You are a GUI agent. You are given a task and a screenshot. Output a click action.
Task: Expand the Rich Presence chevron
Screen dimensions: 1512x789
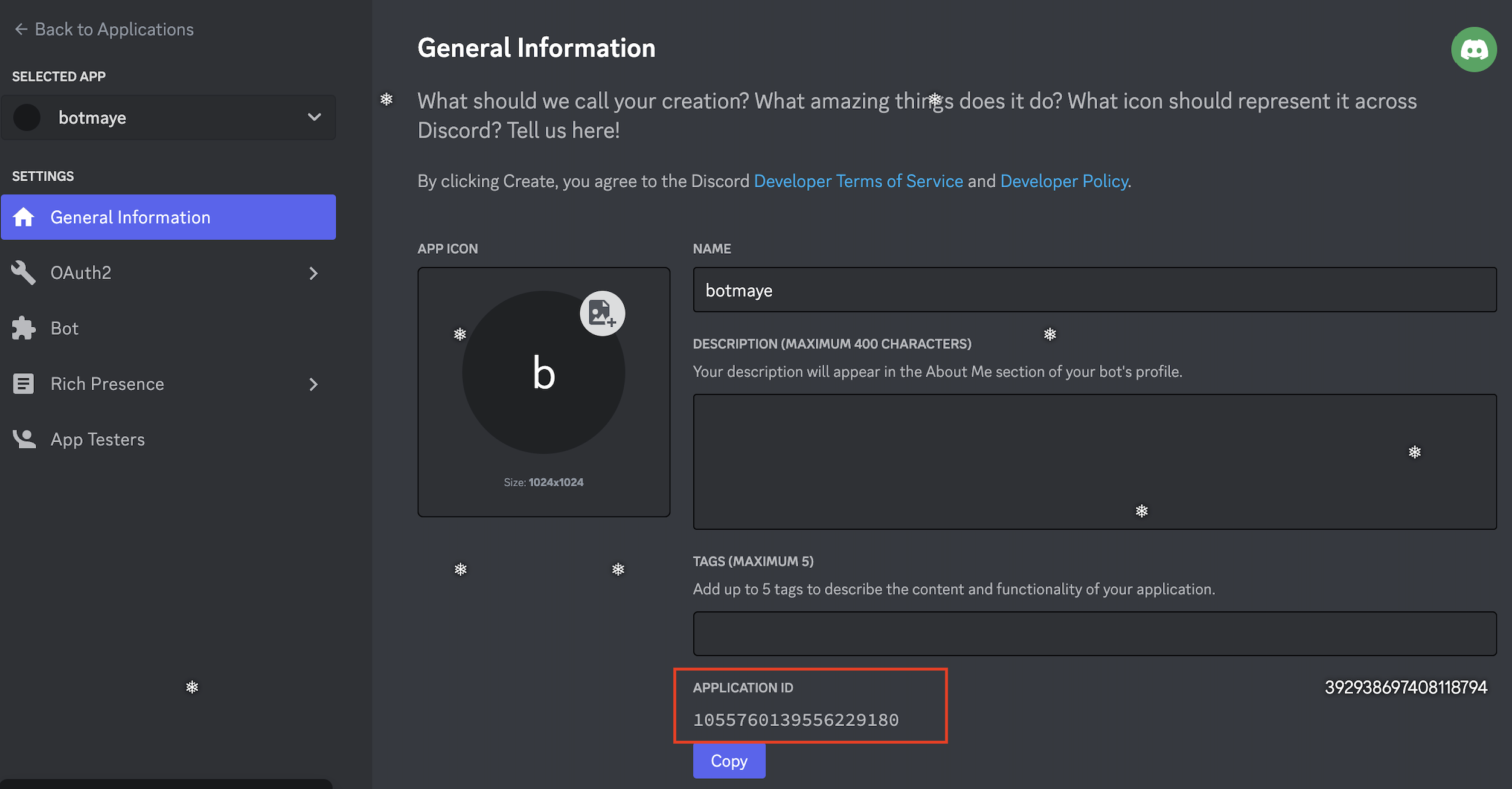[313, 384]
